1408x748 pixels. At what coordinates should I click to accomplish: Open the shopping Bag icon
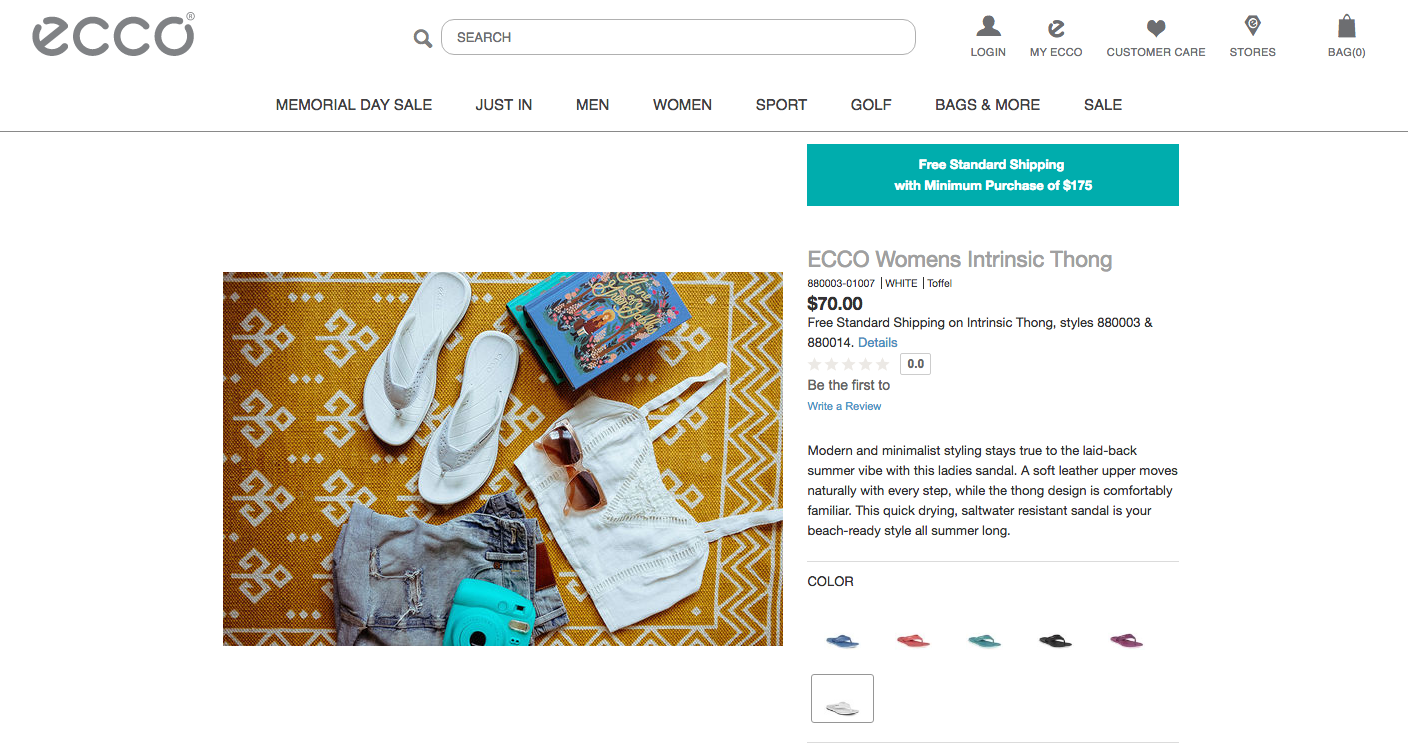pyautogui.click(x=1347, y=26)
